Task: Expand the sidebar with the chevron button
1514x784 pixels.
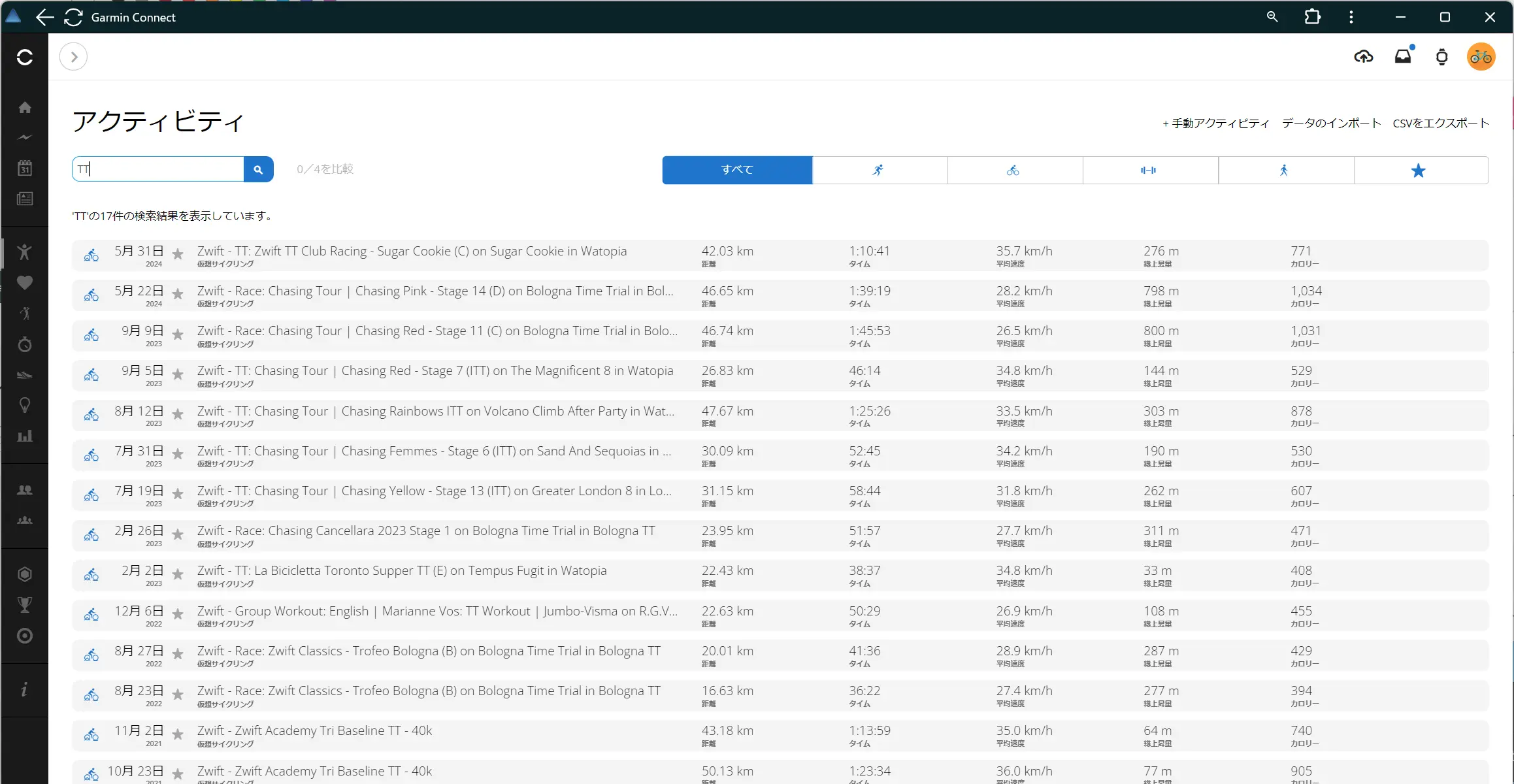Action: pos(74,57)
